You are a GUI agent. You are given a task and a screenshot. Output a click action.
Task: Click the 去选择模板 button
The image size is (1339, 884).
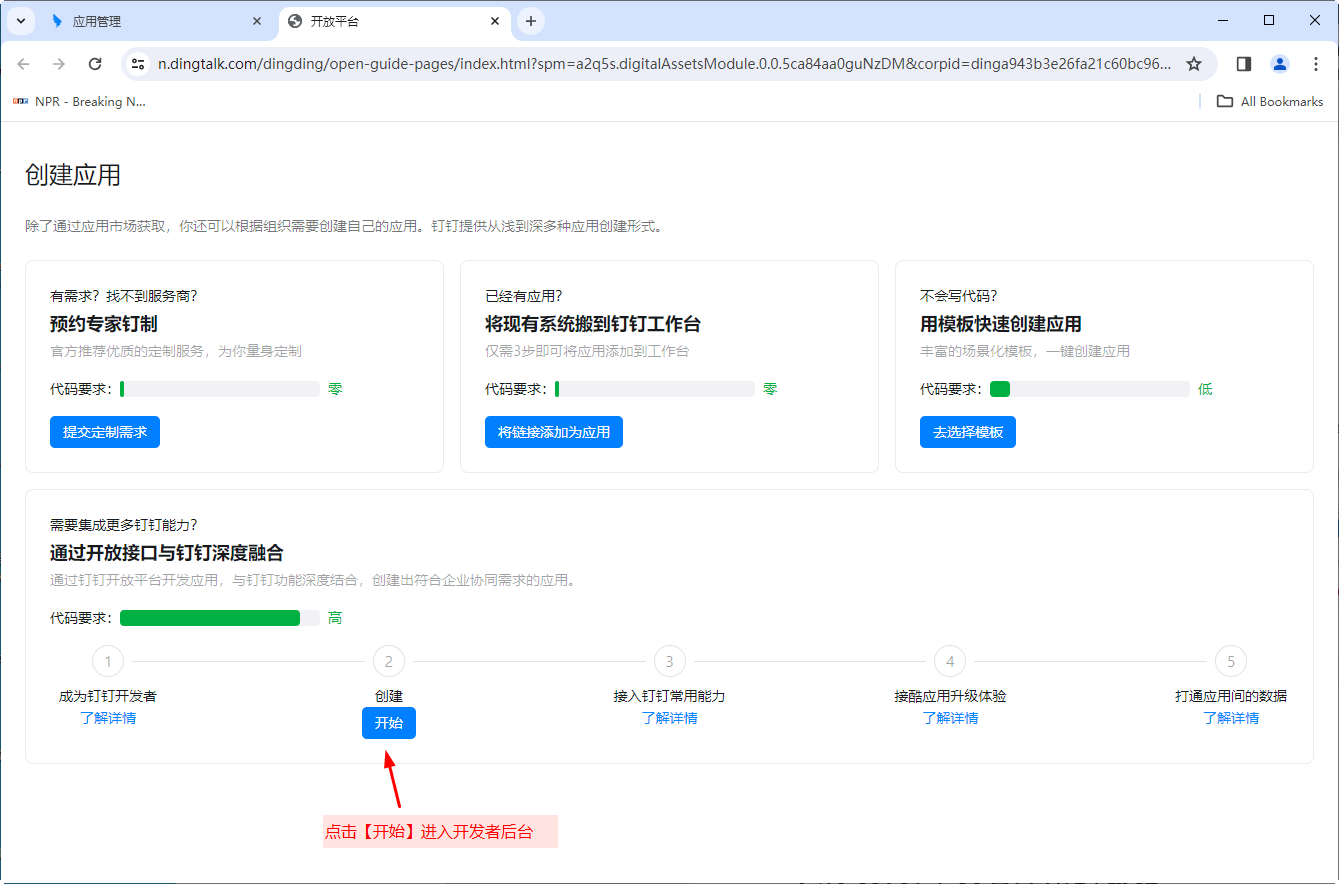coord(968,432)
